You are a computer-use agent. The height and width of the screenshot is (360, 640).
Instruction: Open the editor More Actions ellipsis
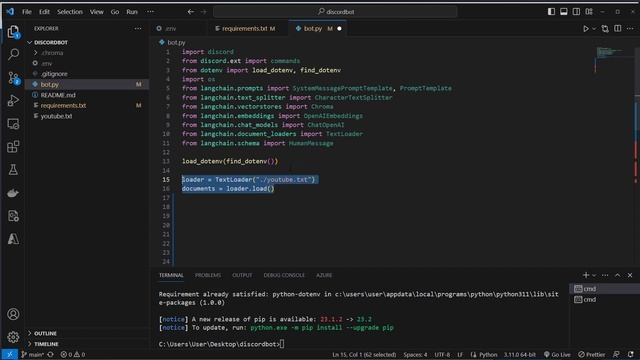tap(630, 29)
